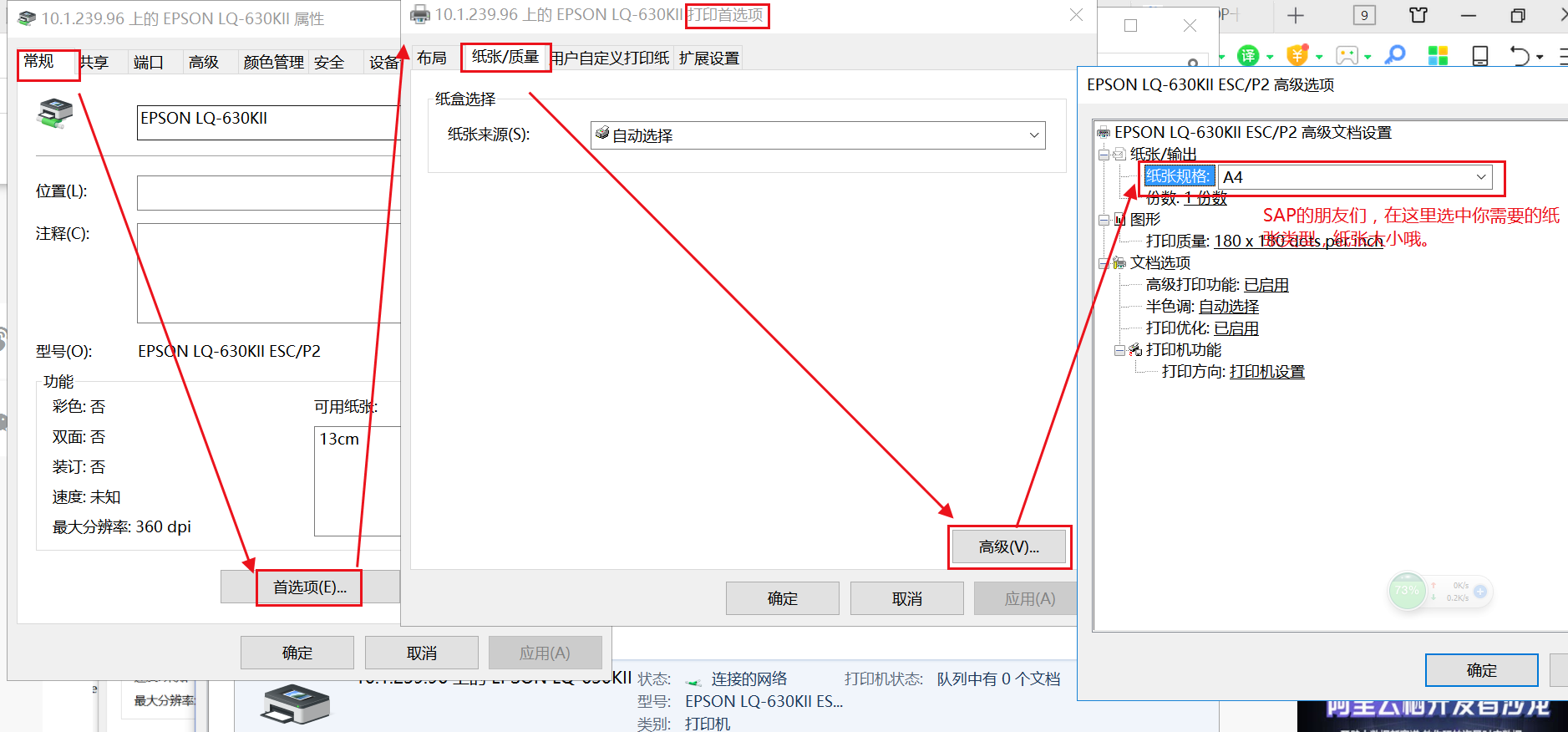Open the 纸张规格 A4 dropdown
The image size is (1568, 732).
(1355, 177)
